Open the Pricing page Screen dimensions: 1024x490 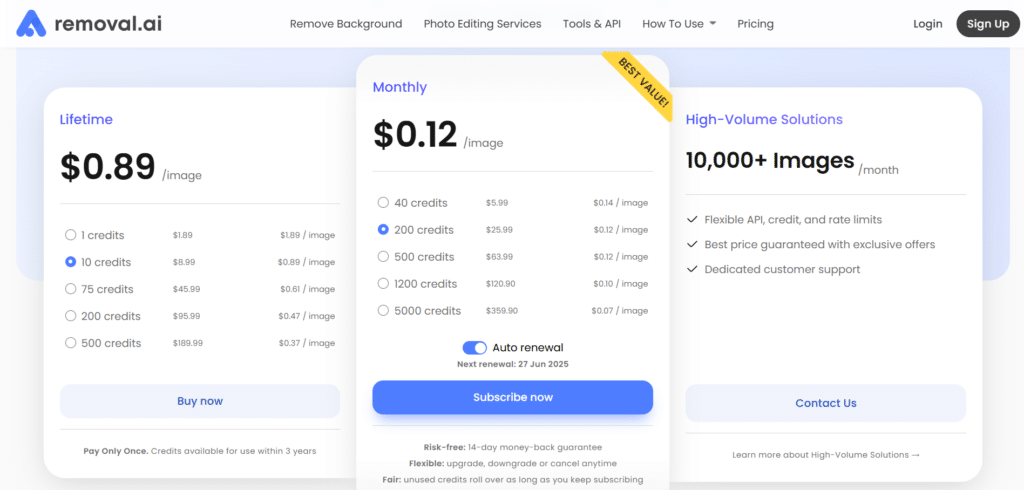tap(756, 24)
